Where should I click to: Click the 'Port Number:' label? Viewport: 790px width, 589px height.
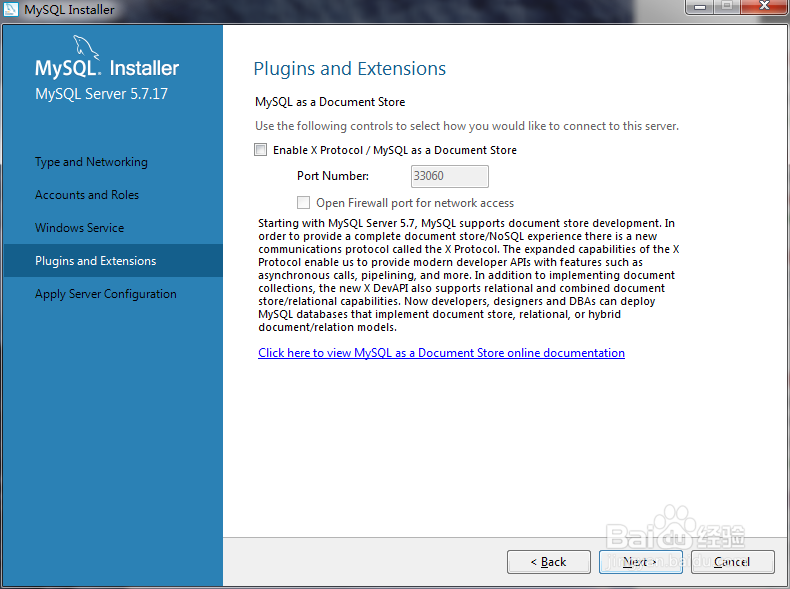pos(333,176)
